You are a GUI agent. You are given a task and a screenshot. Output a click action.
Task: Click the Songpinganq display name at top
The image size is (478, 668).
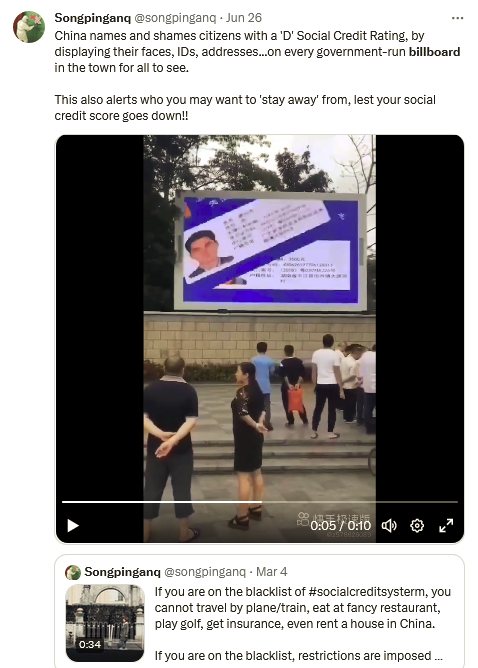point(92,18)
